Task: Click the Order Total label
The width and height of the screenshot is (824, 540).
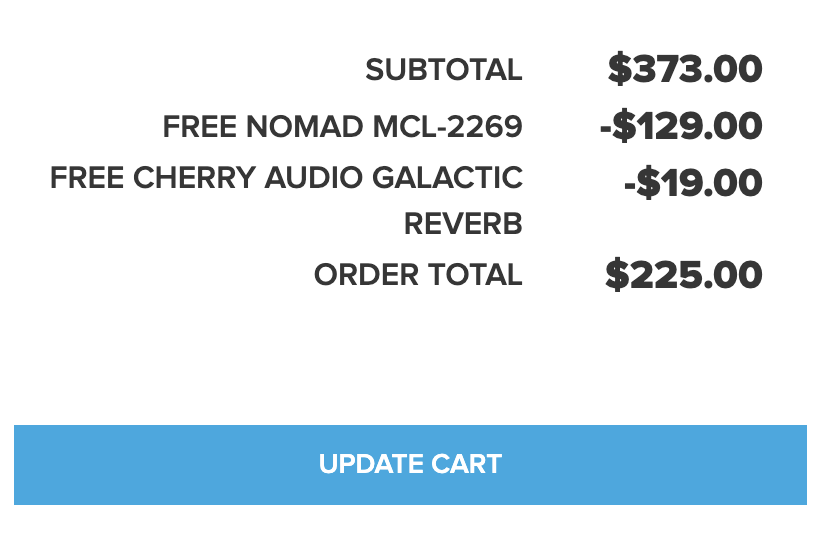Action: [418, 275]
